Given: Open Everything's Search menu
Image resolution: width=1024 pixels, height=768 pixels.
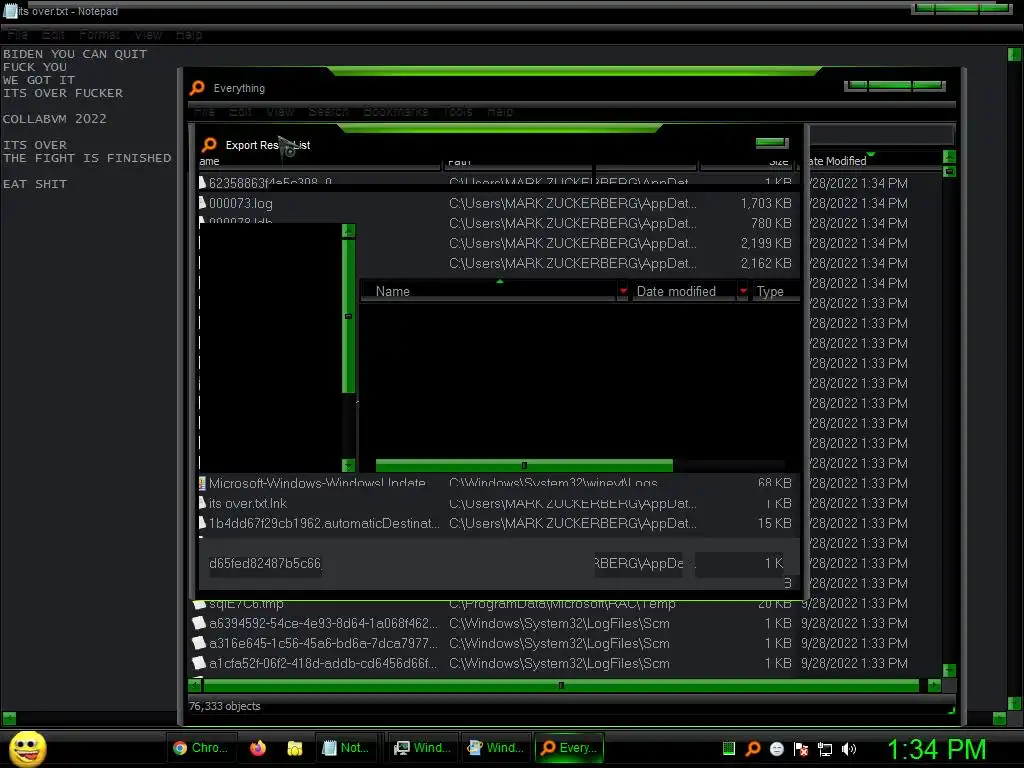Looking at the screenshot, I should 328,112.
